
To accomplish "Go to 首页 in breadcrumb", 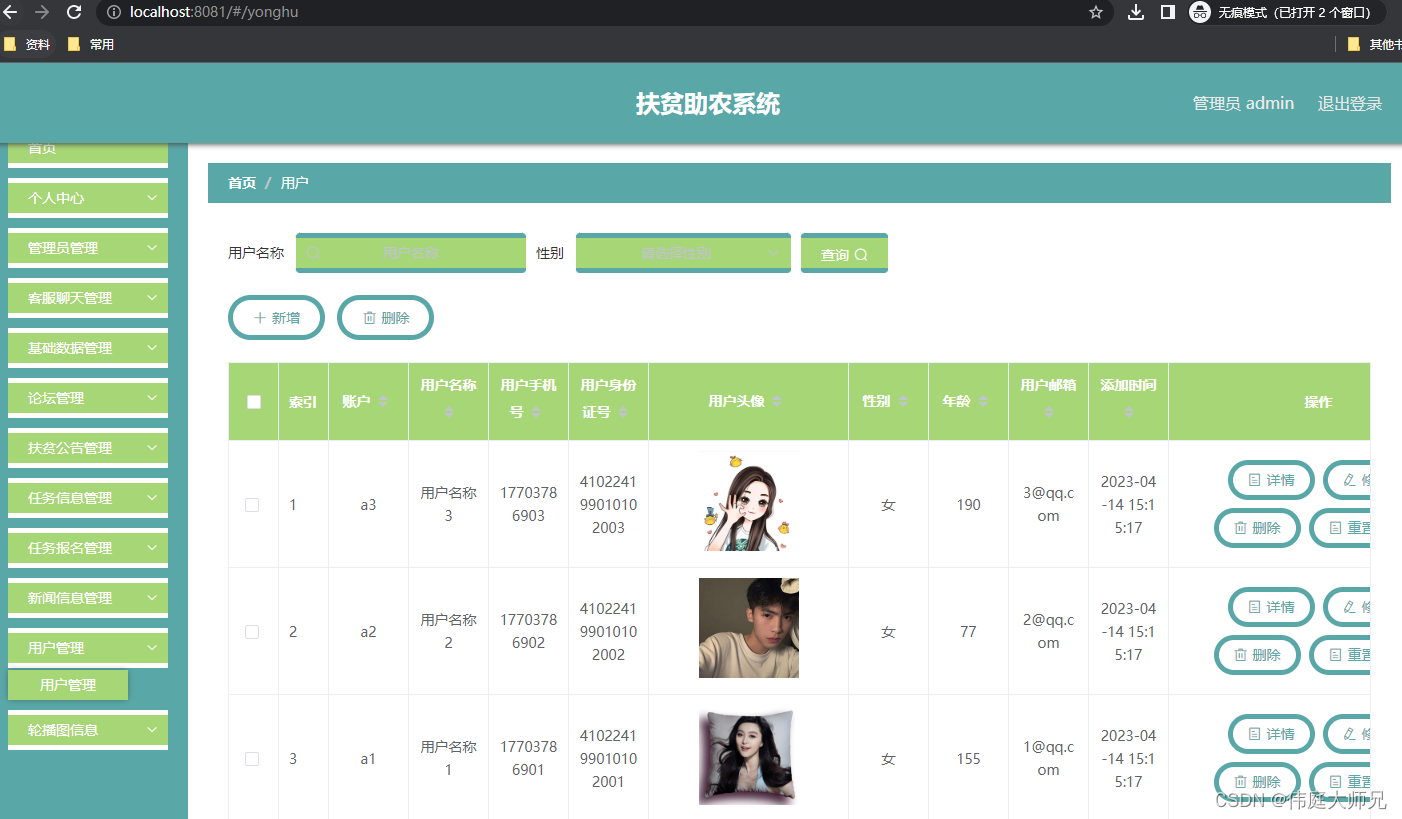I will 242,183.
